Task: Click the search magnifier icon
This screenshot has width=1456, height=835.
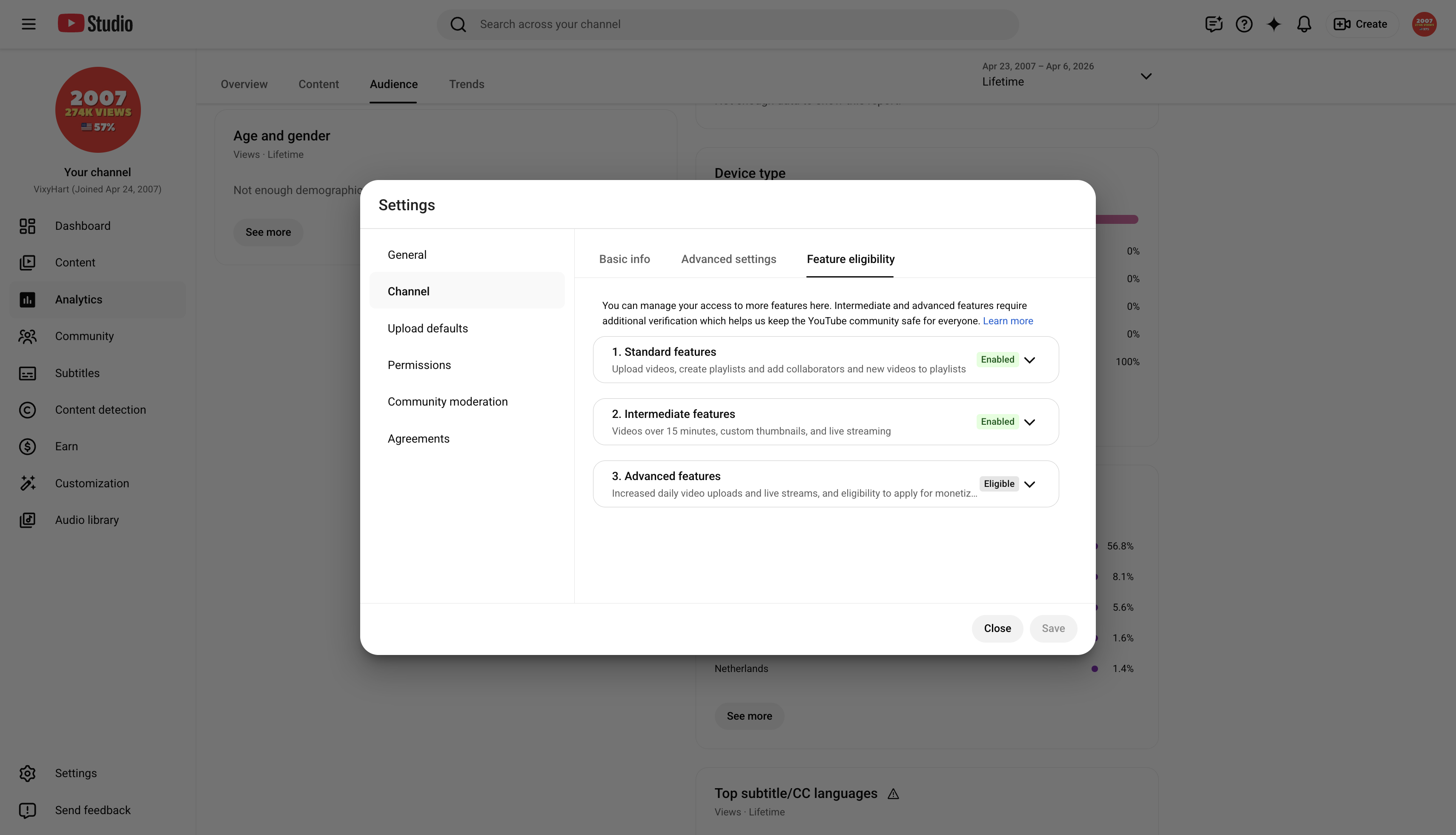Action: [458, 24]
